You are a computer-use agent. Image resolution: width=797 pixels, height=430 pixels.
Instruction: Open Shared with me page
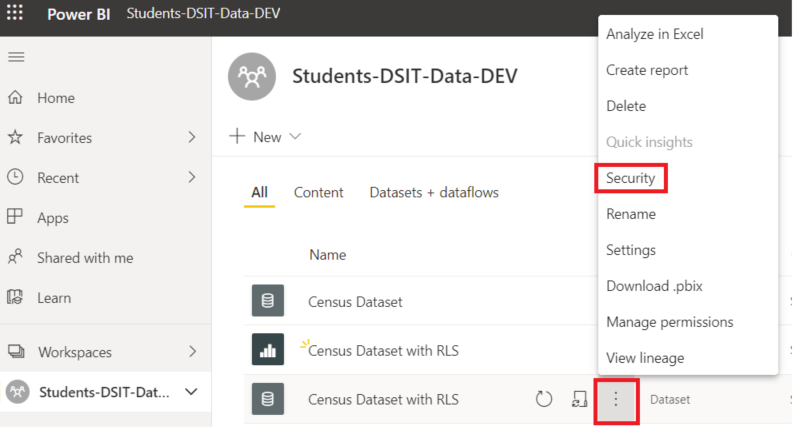[x=85, y=258]
